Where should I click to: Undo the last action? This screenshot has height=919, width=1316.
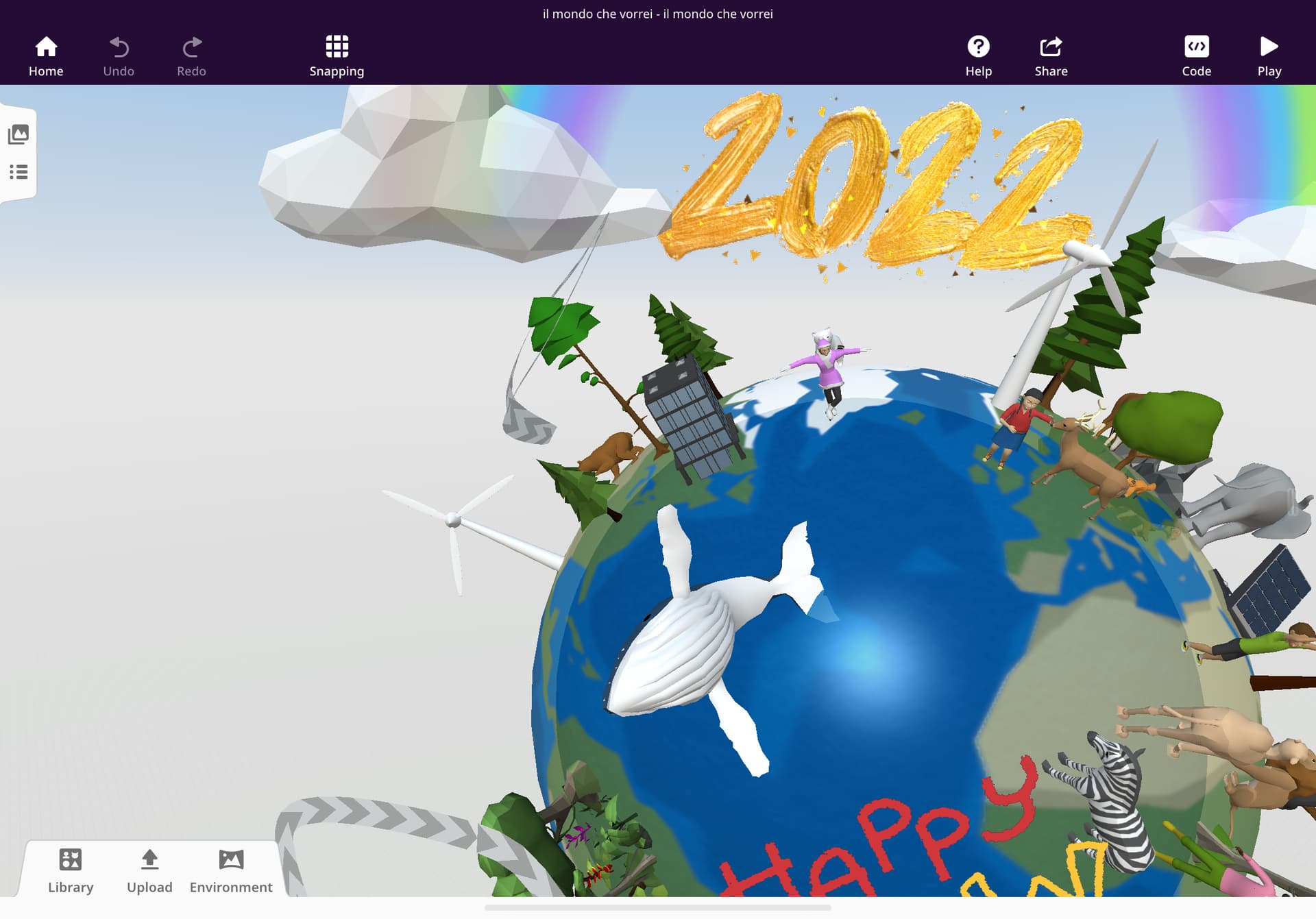coord(119,56)
